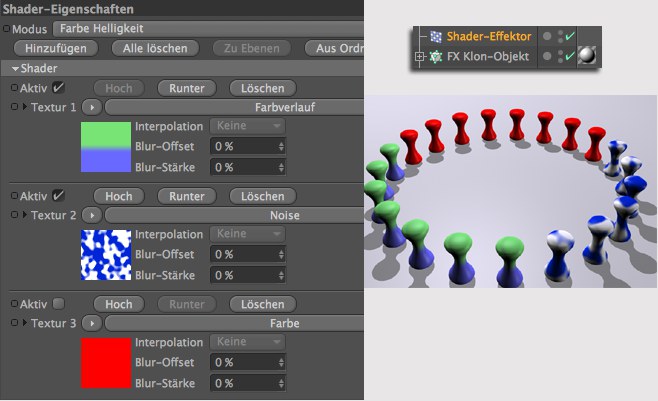The height and width of the screenshot is (401, 658).
Task: Click the Hinzufügen button
Action: click(56, 48)
